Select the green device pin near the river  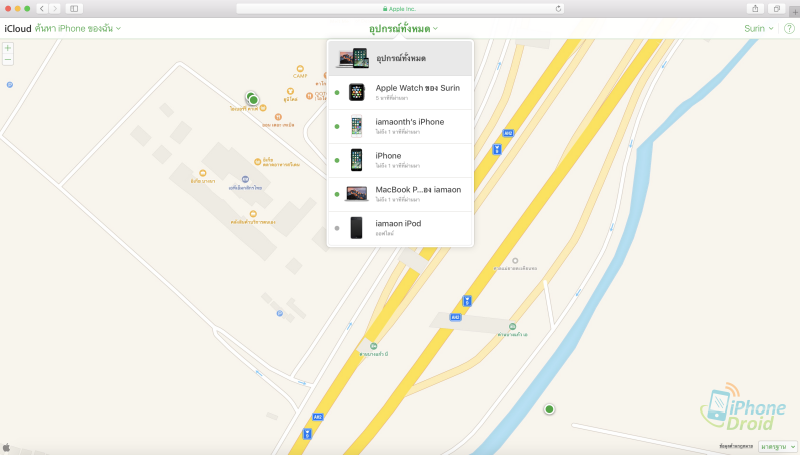point(549,409)
